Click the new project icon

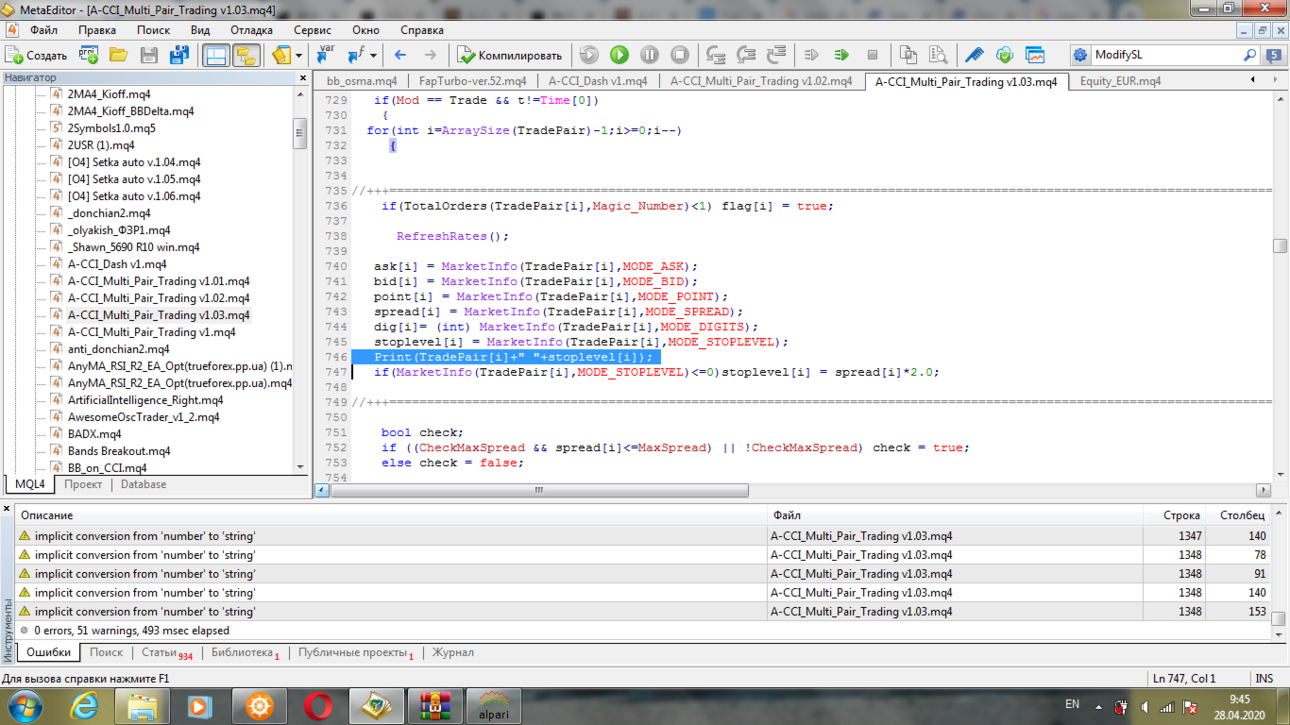88,55
